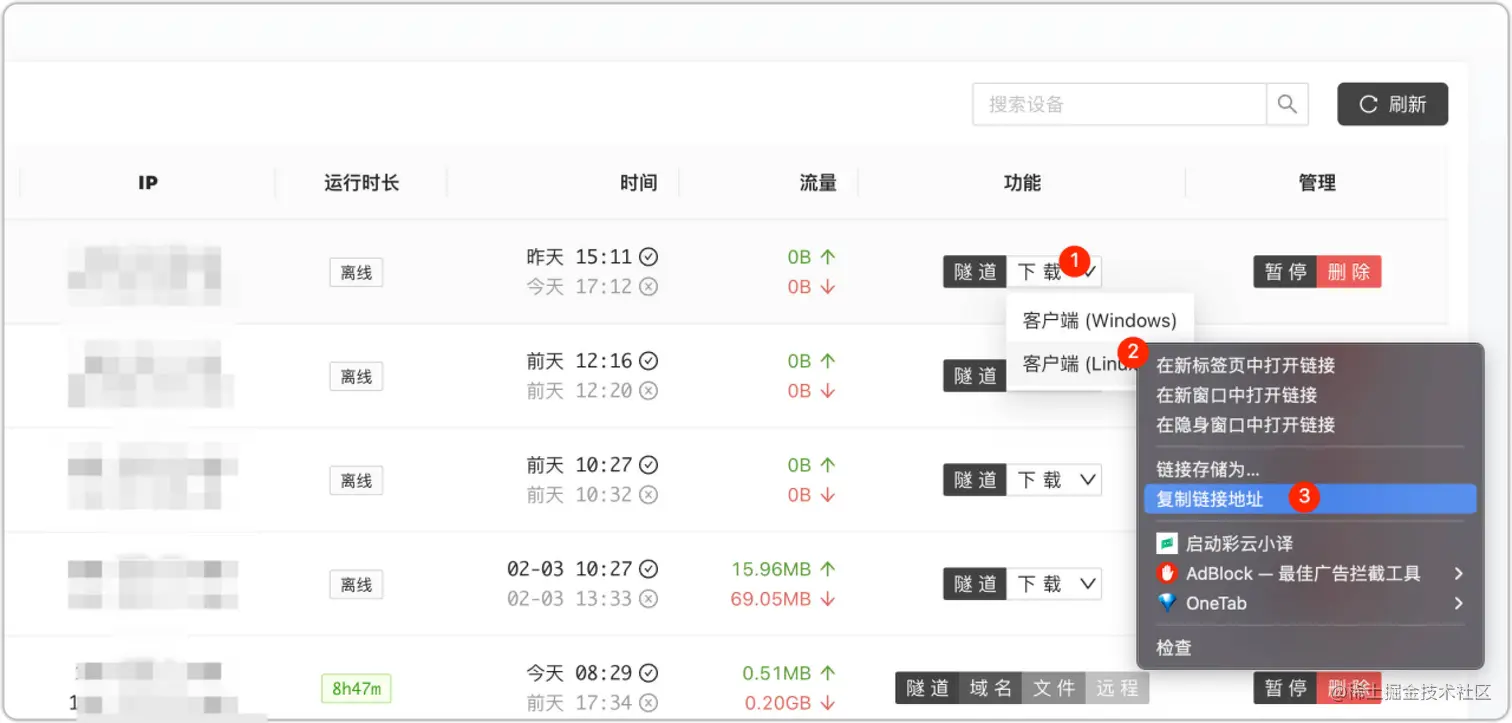The width and height of the screenshot is (1512, 723).
Task: Select 客户端 (Windows) download option
Action: pos(1100,321)
